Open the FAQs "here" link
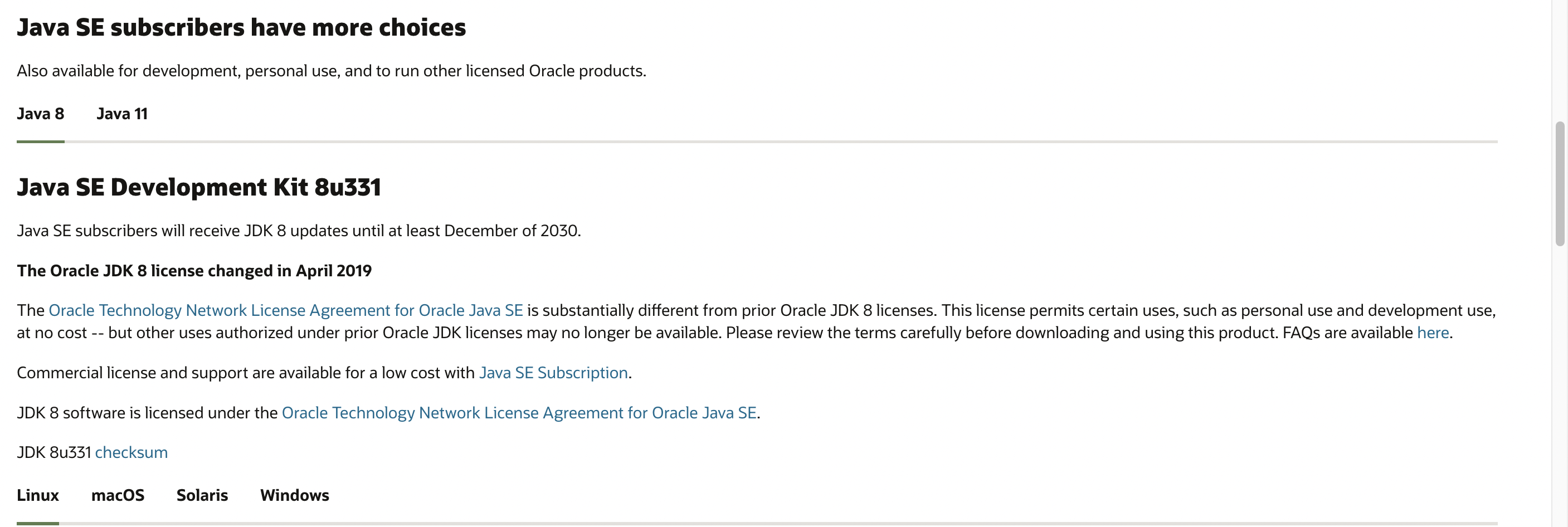The width and height of the screenshot is (1568, 527). coord(1432,333)
